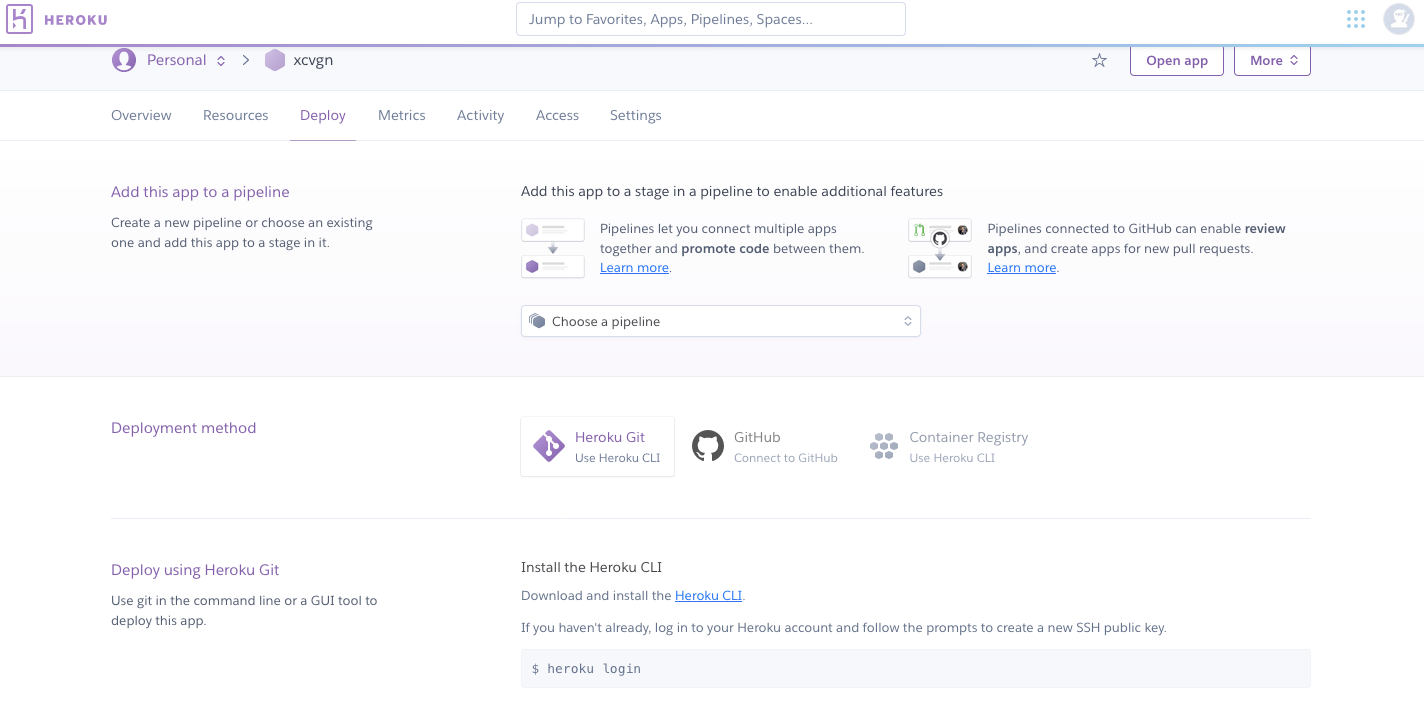
Task: Click the Heroku logo icon
Action: pos(19,18)
